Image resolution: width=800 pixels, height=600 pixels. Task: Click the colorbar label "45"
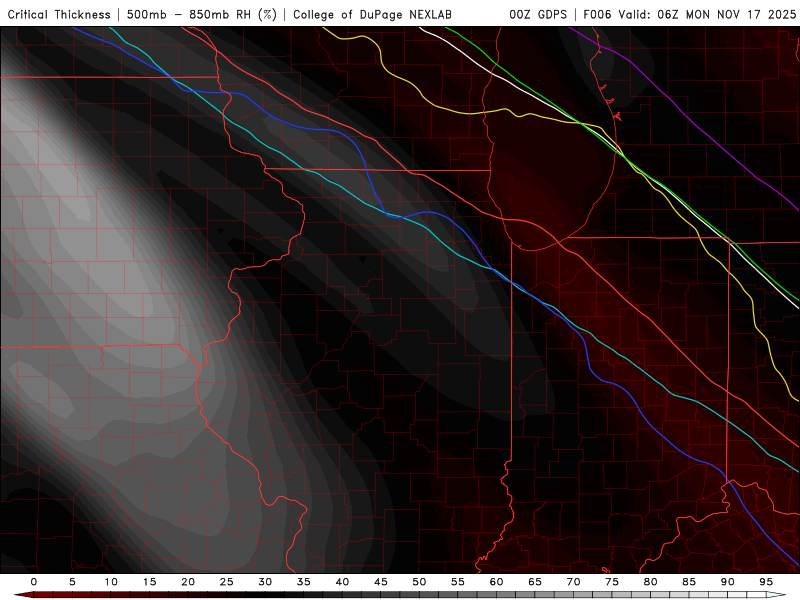click(x=381, y=582)
